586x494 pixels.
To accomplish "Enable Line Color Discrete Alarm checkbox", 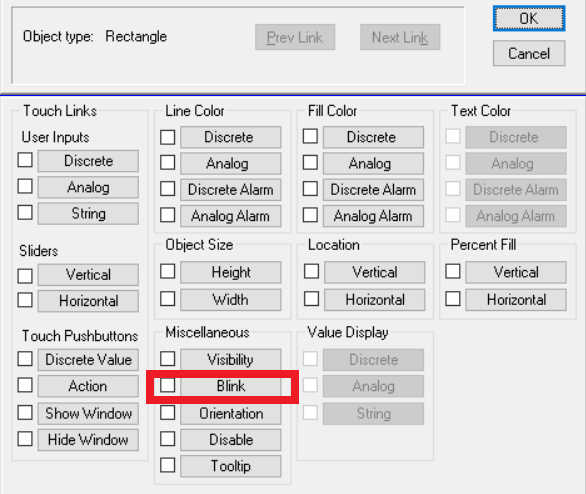I will pos(167,189).
